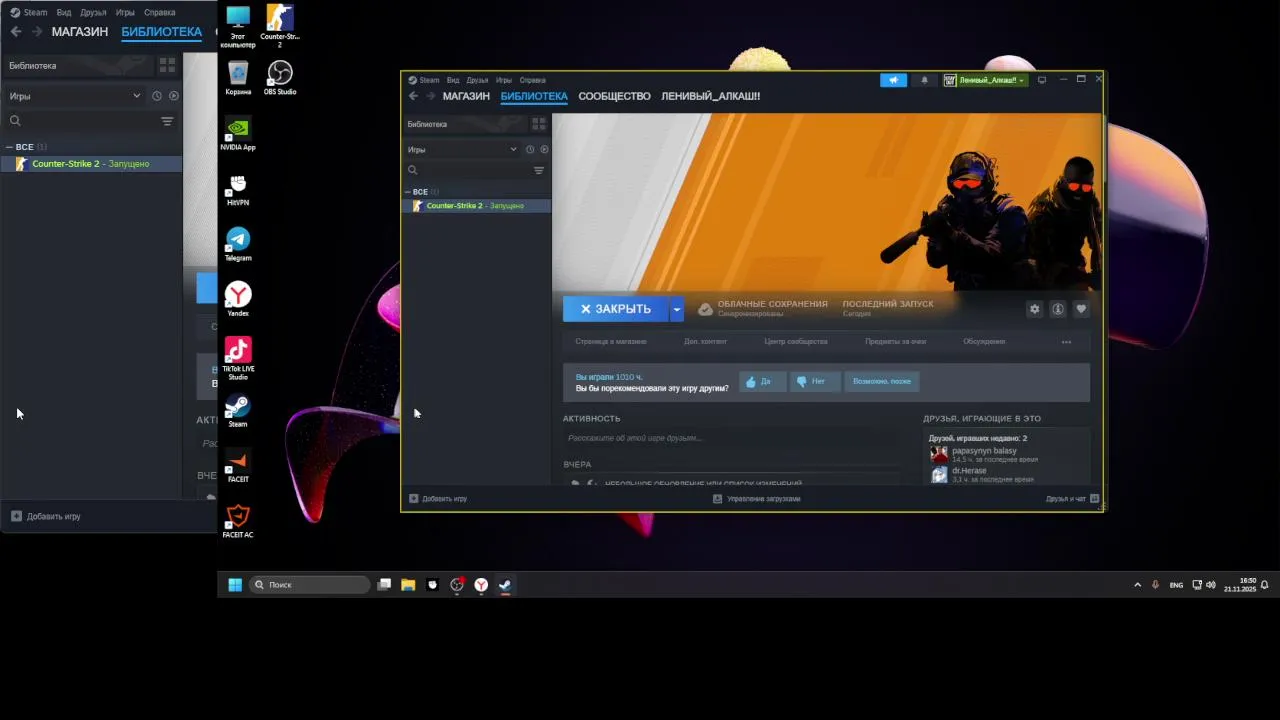Screen dimensions: 1280x720
Task: Toggle ready-to-play filter in front window
Action: coord(544,149)
